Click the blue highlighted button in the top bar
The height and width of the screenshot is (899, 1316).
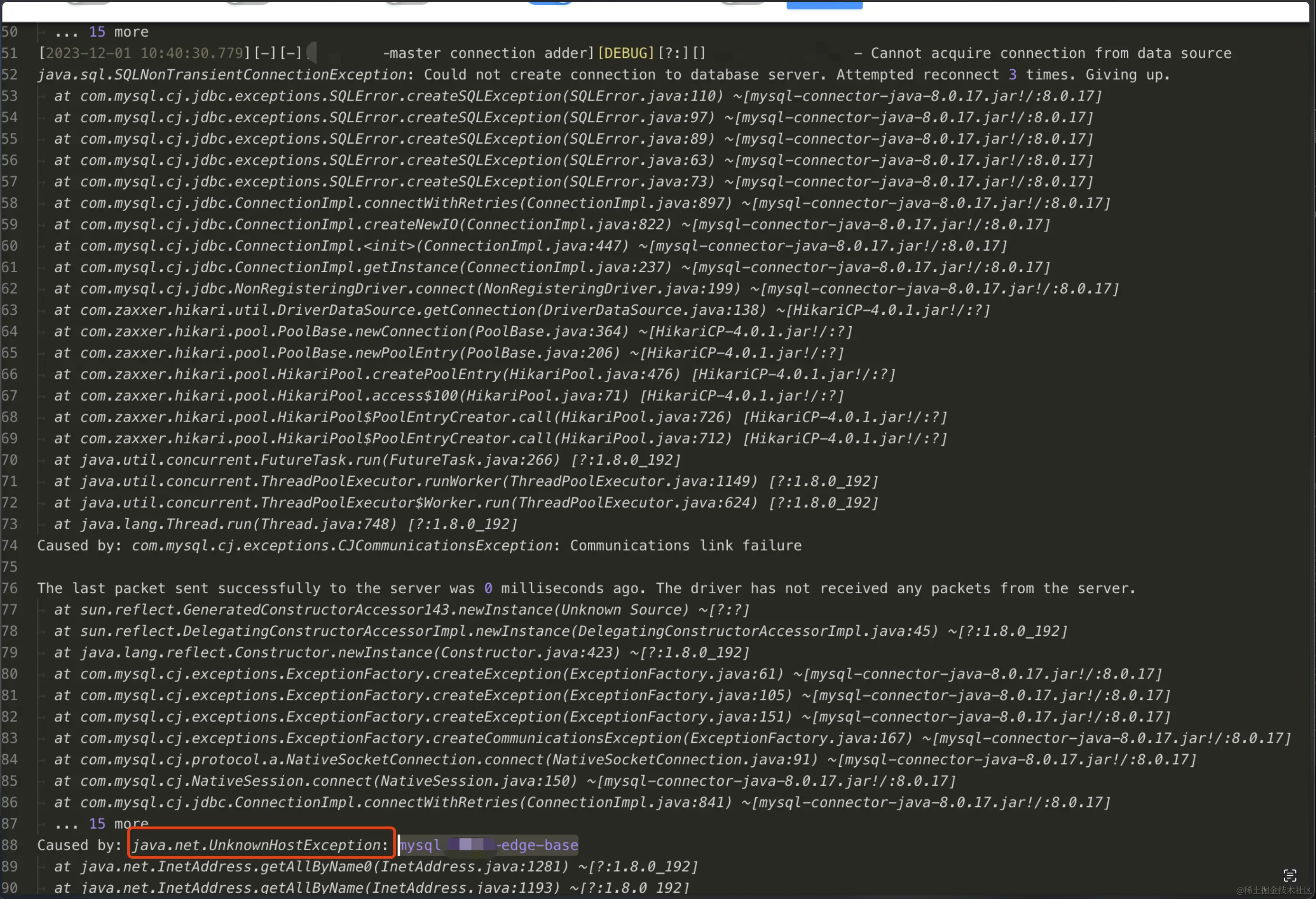click(824, 5)
